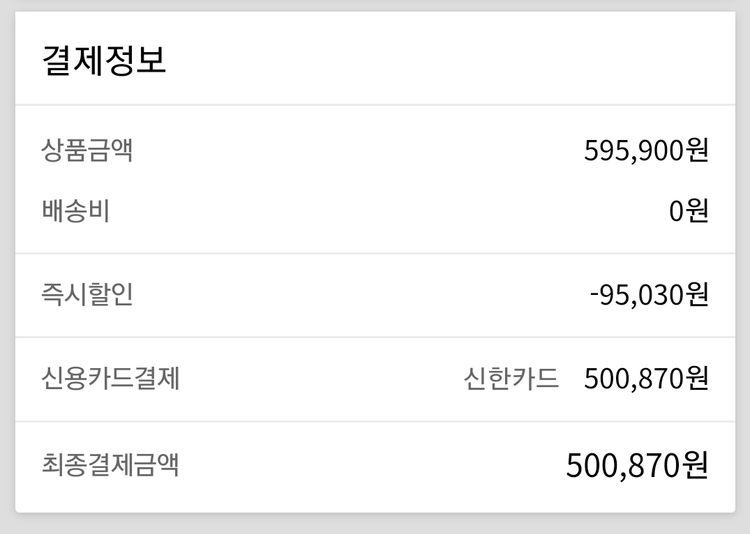The width and height of the screenshot is (750, 534).
Task: Click the divider line above 즉시할인 row
Action: pyautogui.click(x=375, y=253)
